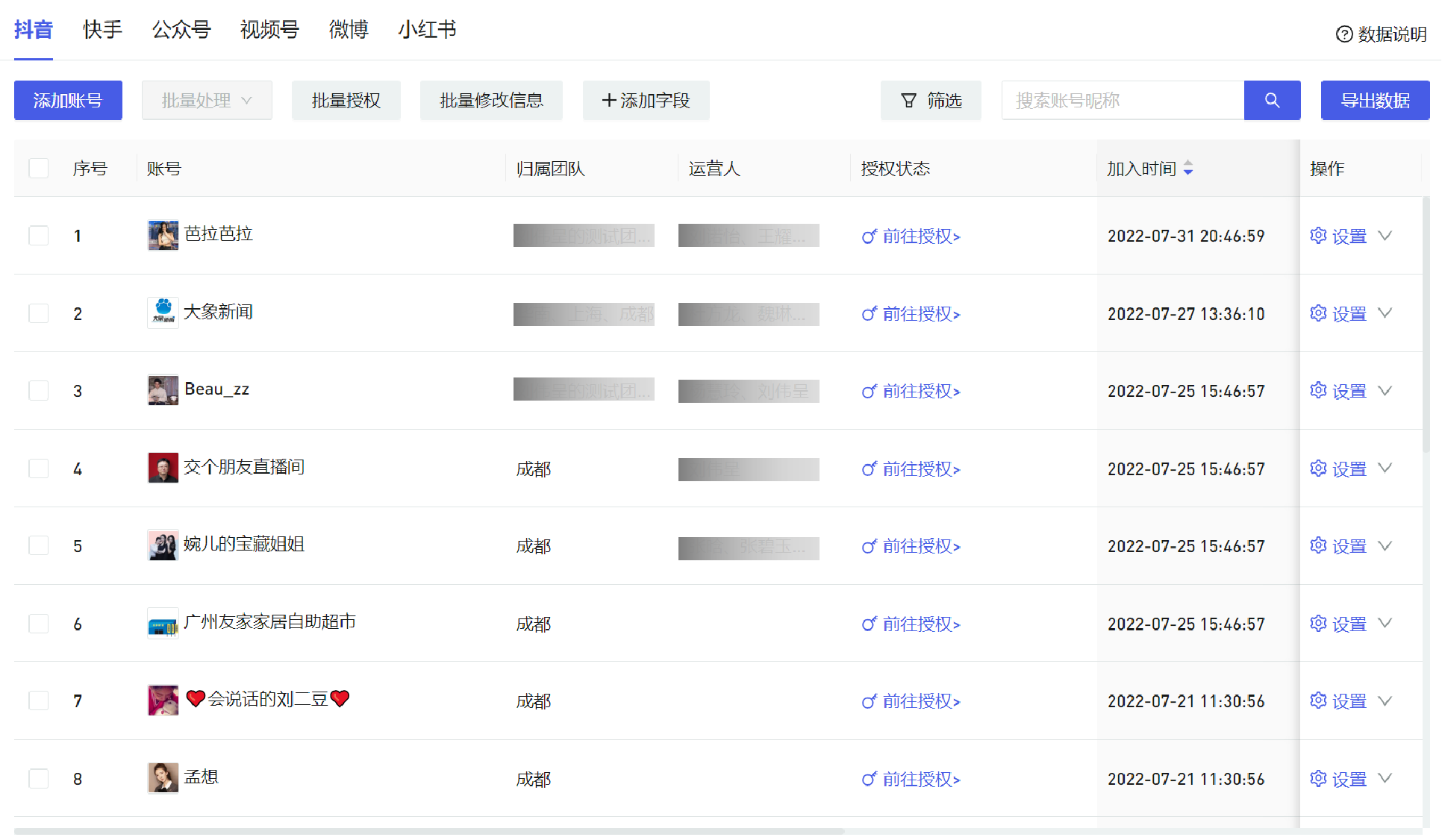
Task: Open the 筛选 filter funnel
Action: pos(930,100)
